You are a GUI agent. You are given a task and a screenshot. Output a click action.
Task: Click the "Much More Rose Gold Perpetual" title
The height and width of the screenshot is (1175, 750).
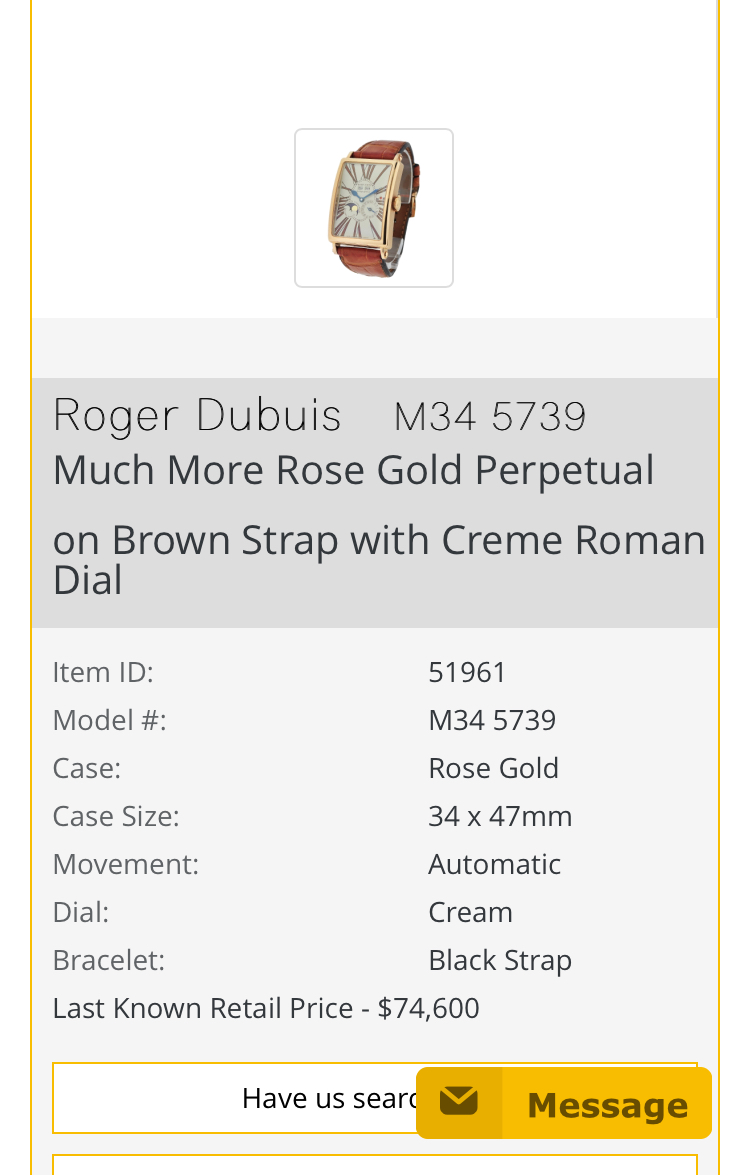click(353, 470)
